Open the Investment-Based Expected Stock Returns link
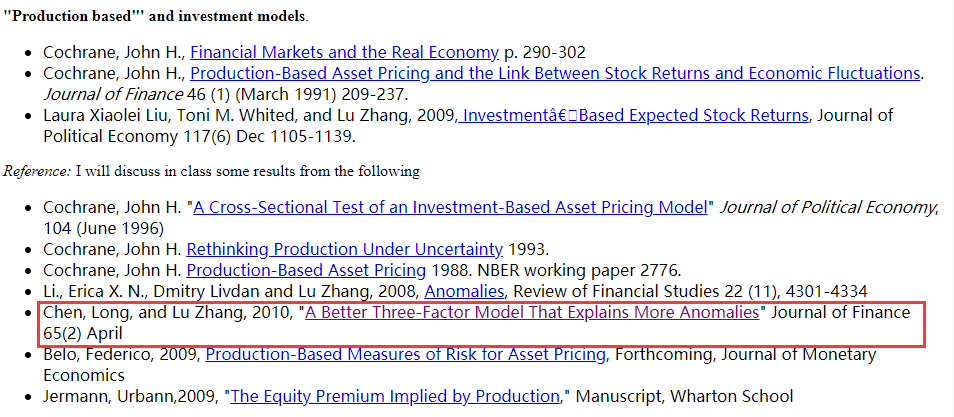 point(633,116)
